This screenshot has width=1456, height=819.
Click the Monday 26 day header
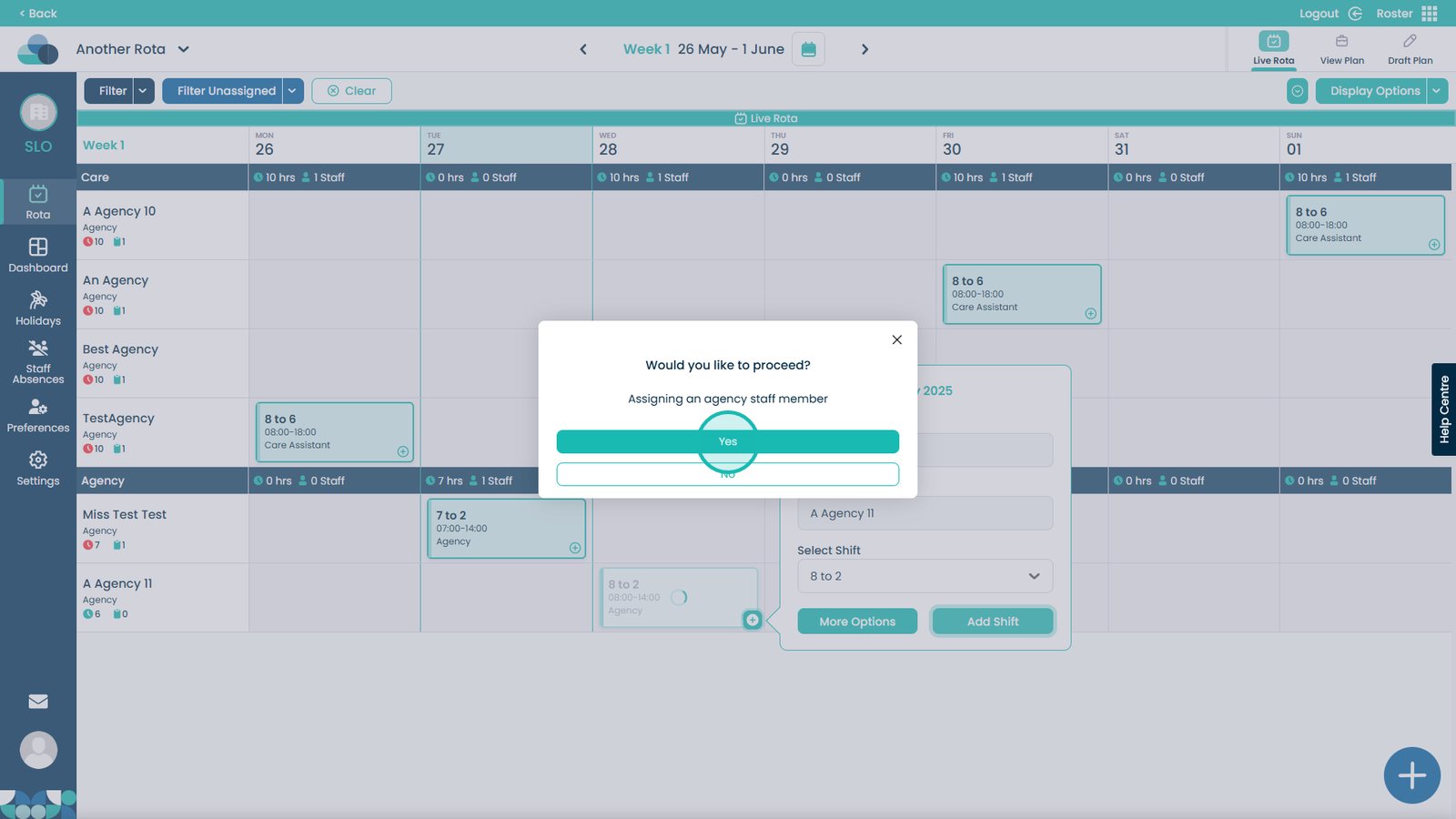coord(334,145)
